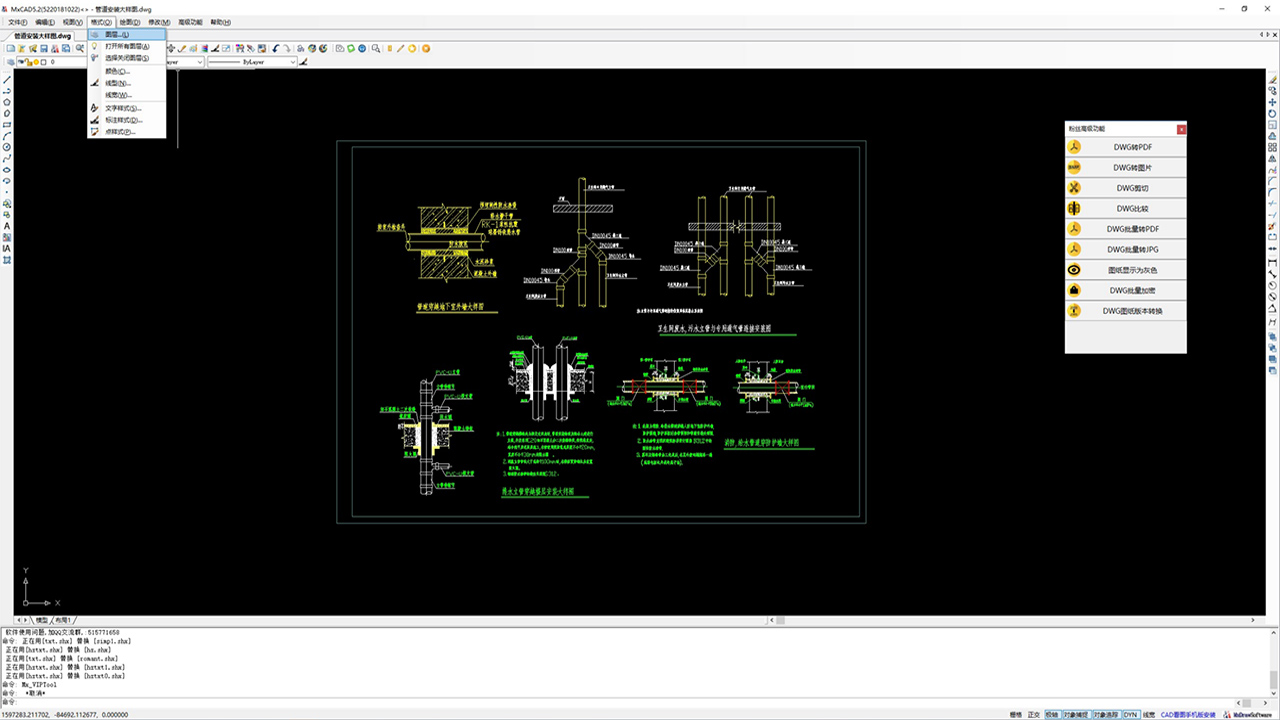Image resolution: width=1280 pixels, height=720 pixels.
Task: Click the Undo arrow in toolbar
Action: tap(276, 48)
